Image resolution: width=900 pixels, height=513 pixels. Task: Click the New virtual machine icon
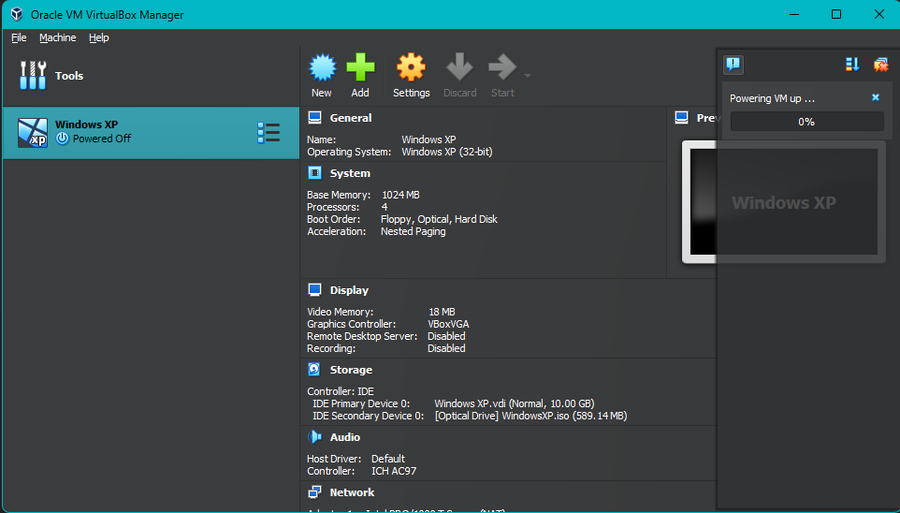click(x=323, y=68)
